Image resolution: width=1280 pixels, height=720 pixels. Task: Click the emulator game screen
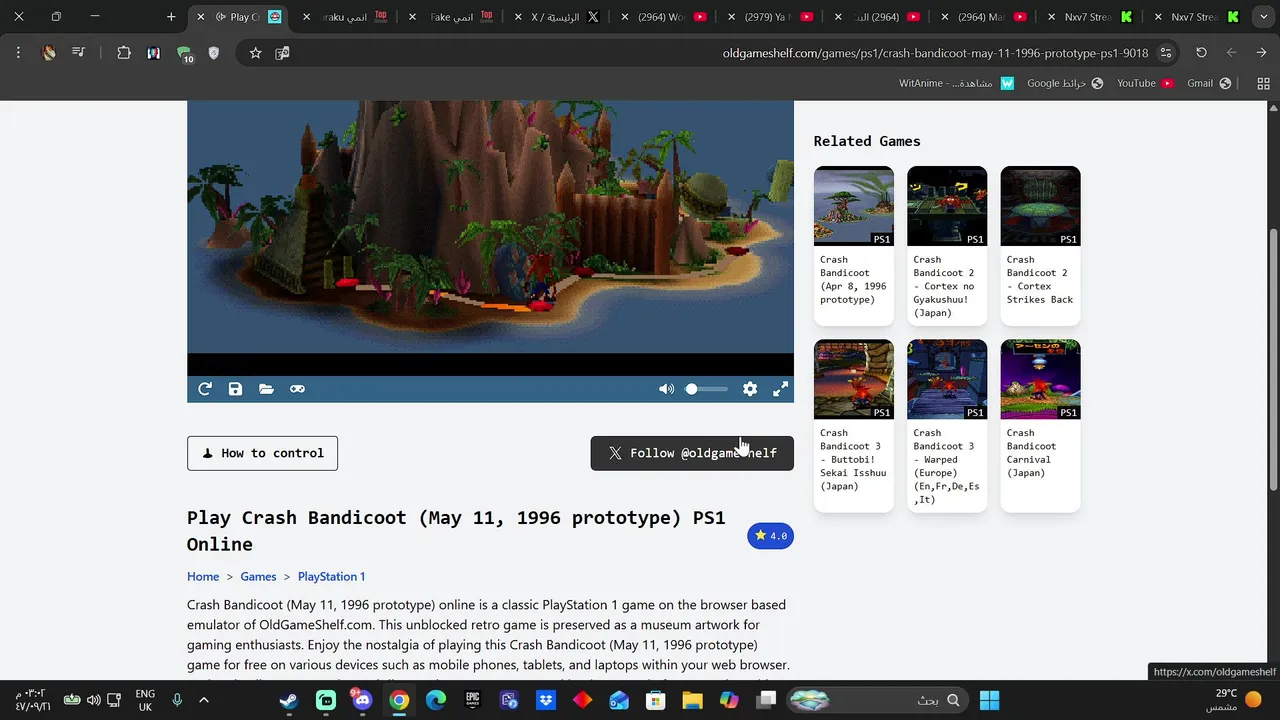click(490, 238)
